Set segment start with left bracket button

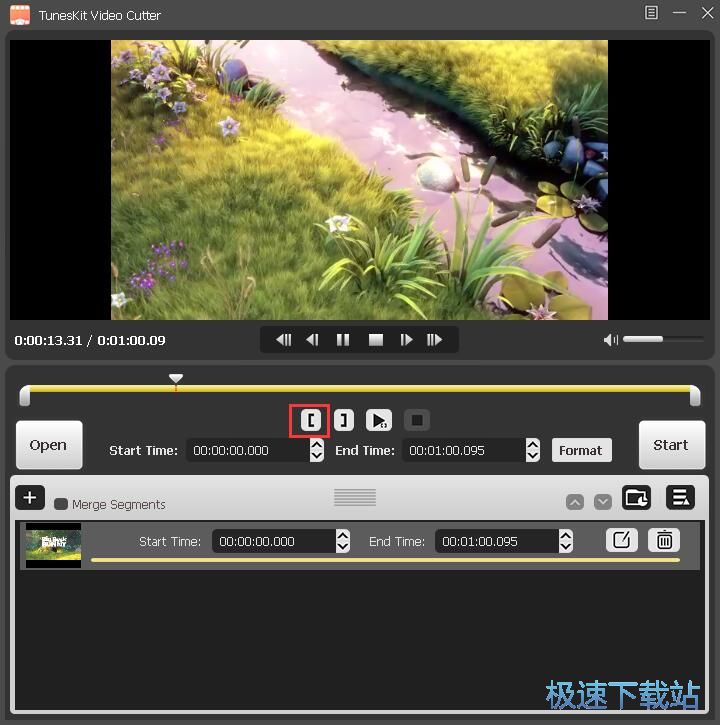pos(310,420)
